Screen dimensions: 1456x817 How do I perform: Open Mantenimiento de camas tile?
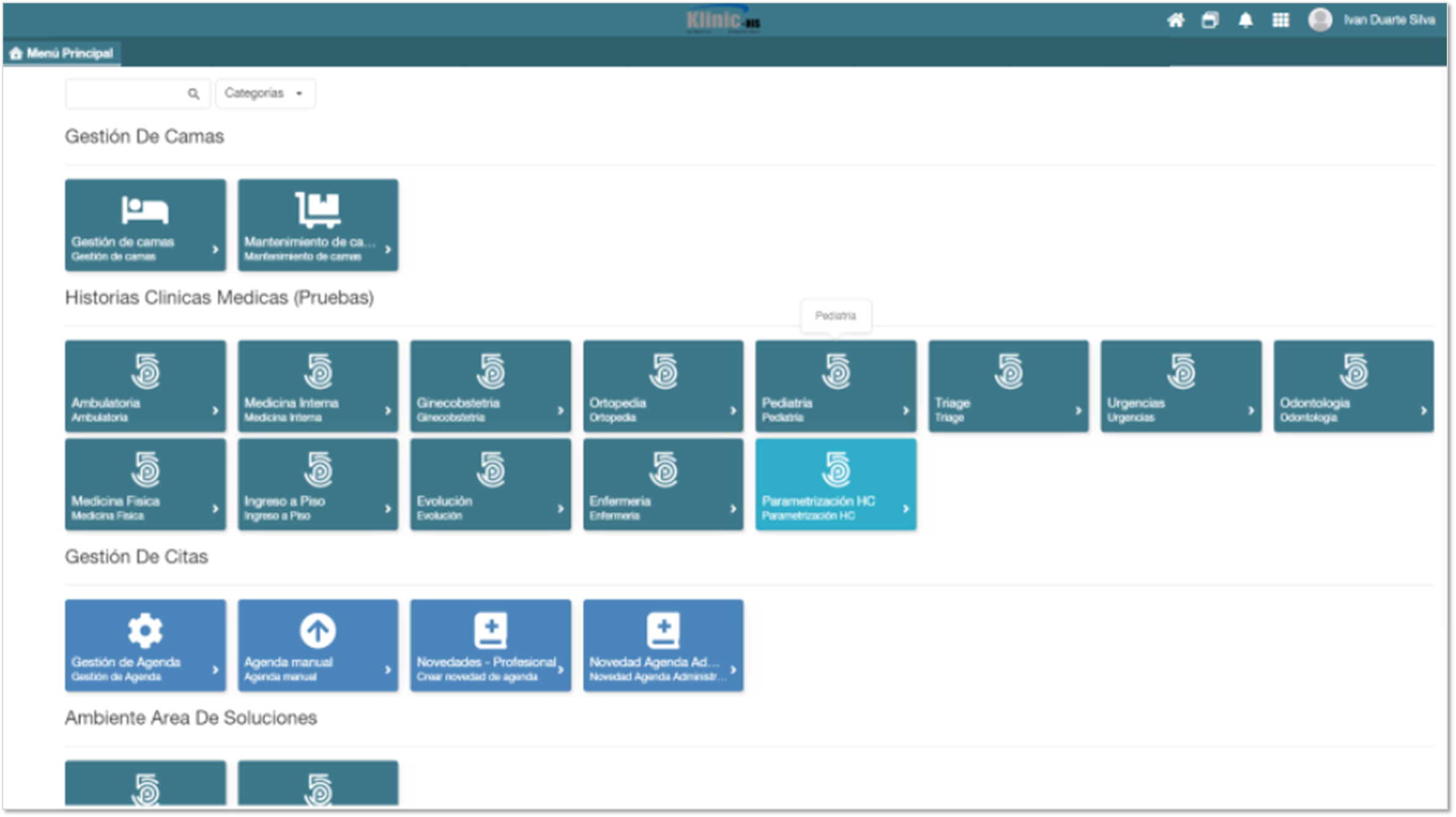pos(318,224)
